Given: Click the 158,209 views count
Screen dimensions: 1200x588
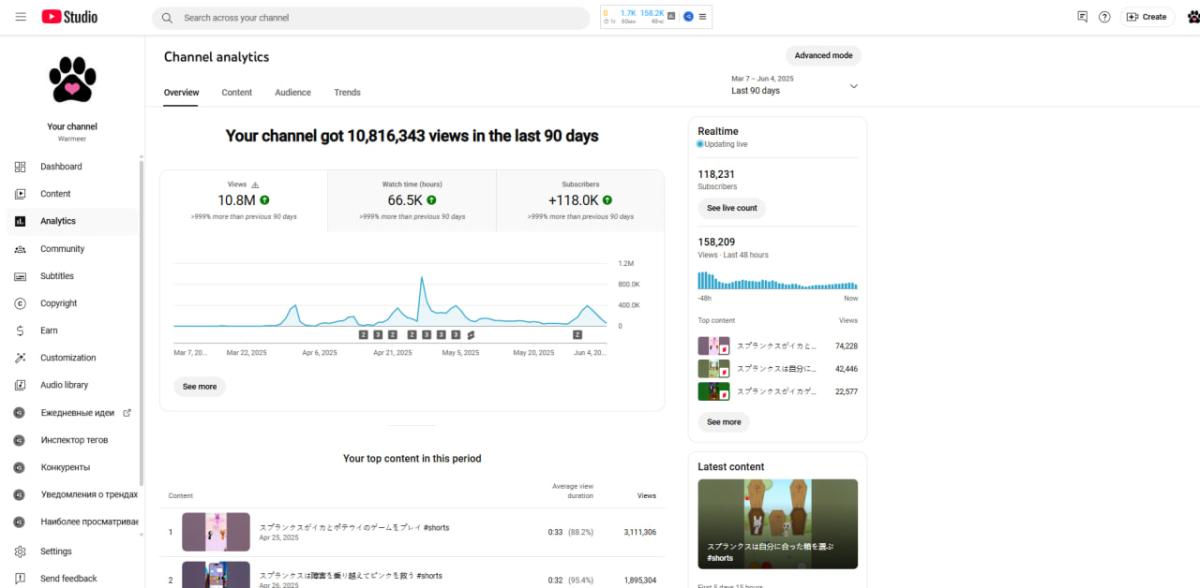Looking at the screenshot, I should point(716,242).
